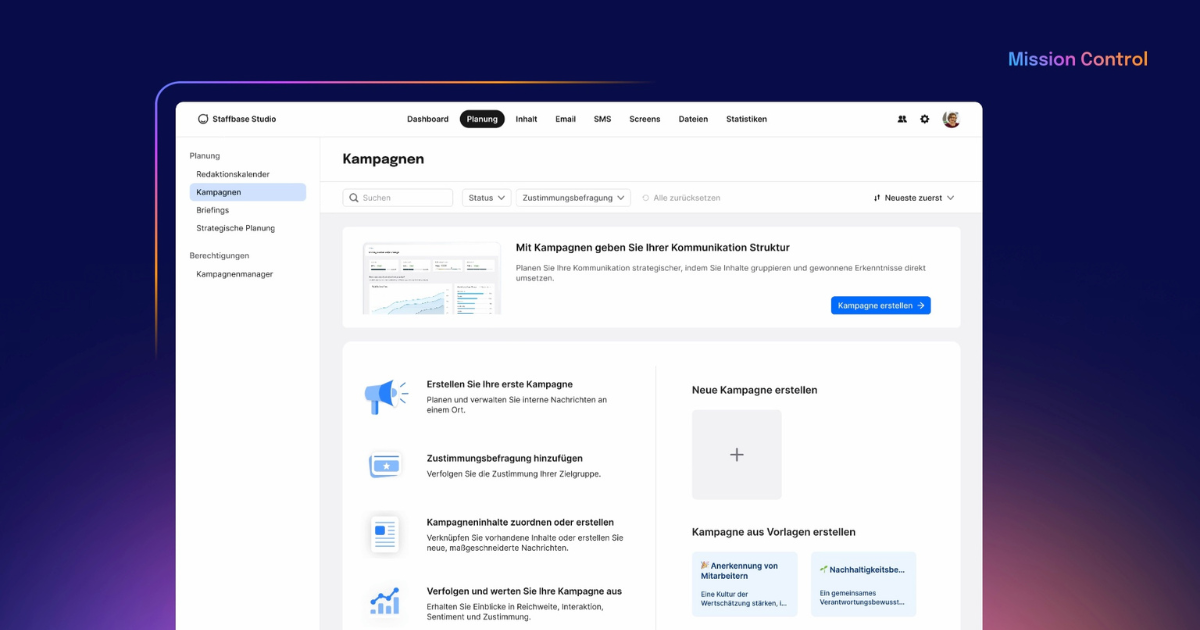Switch to the Inhalt tab
This screenshot has height=630, width=1200.
point(526,119)
